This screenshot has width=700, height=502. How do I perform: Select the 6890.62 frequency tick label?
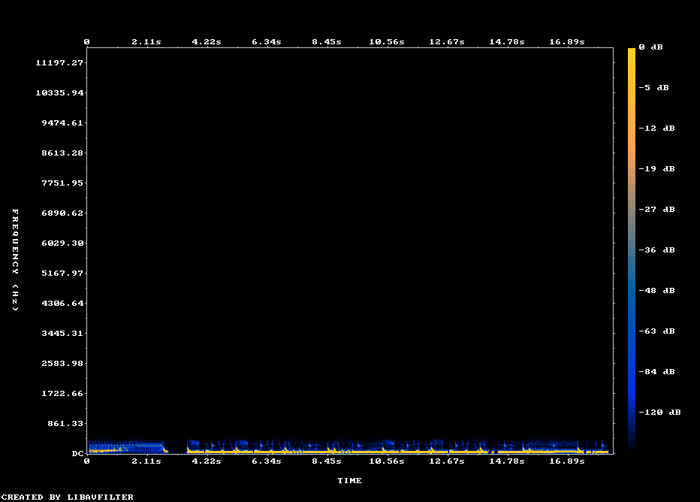62,213
